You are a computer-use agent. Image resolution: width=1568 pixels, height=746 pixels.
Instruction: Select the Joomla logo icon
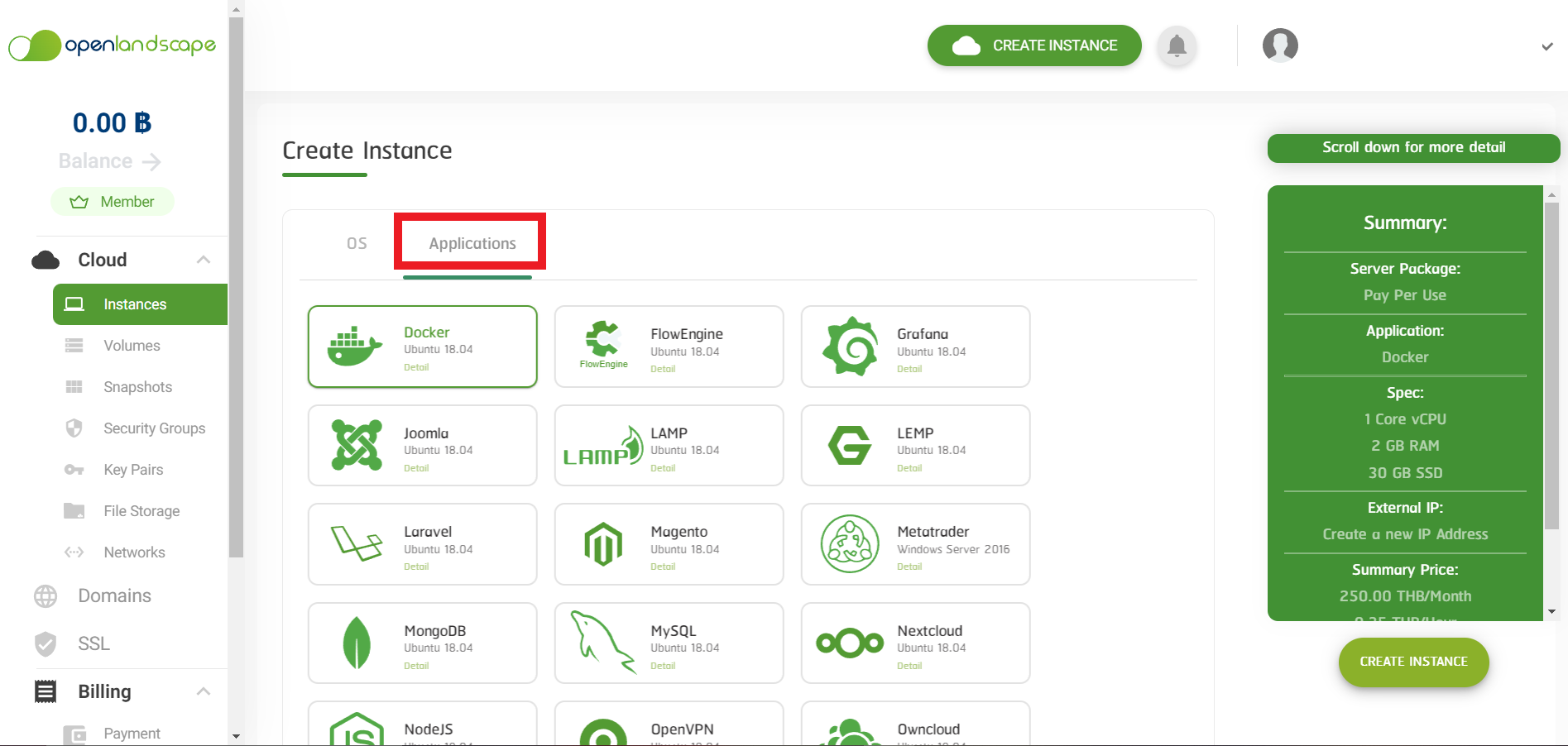[357, 445]
